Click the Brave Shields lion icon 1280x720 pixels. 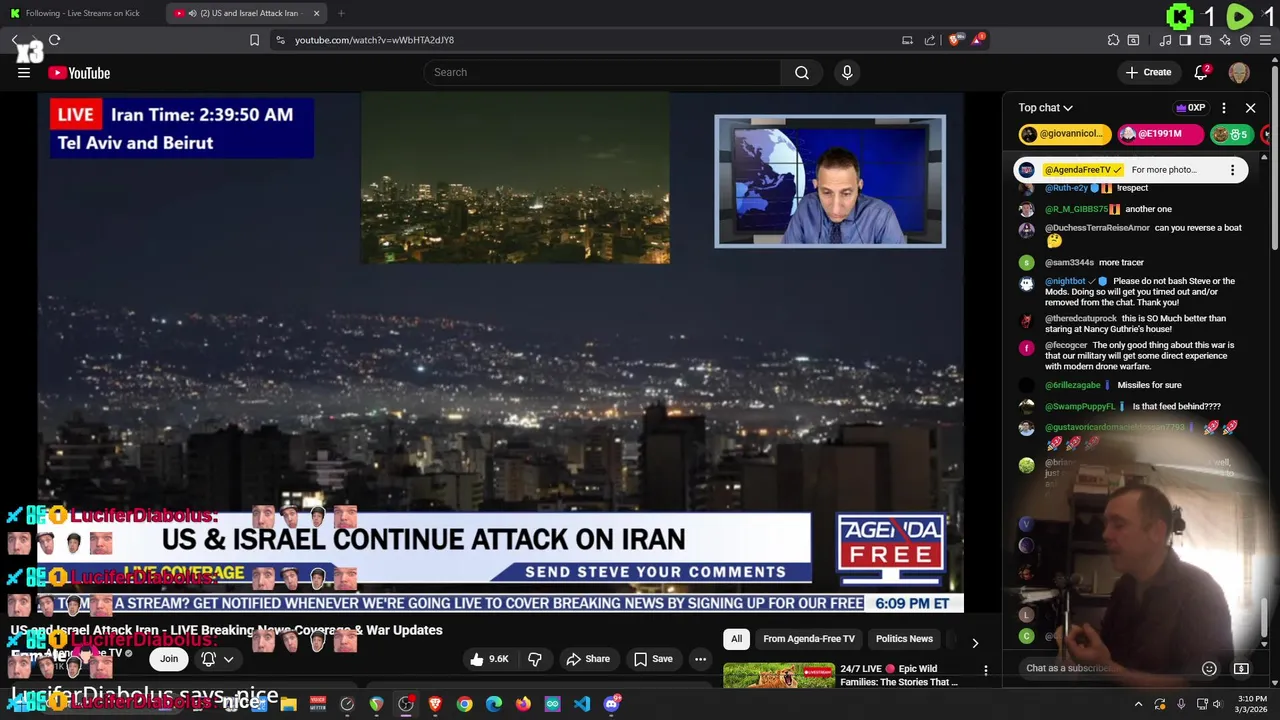coord(955,40)
